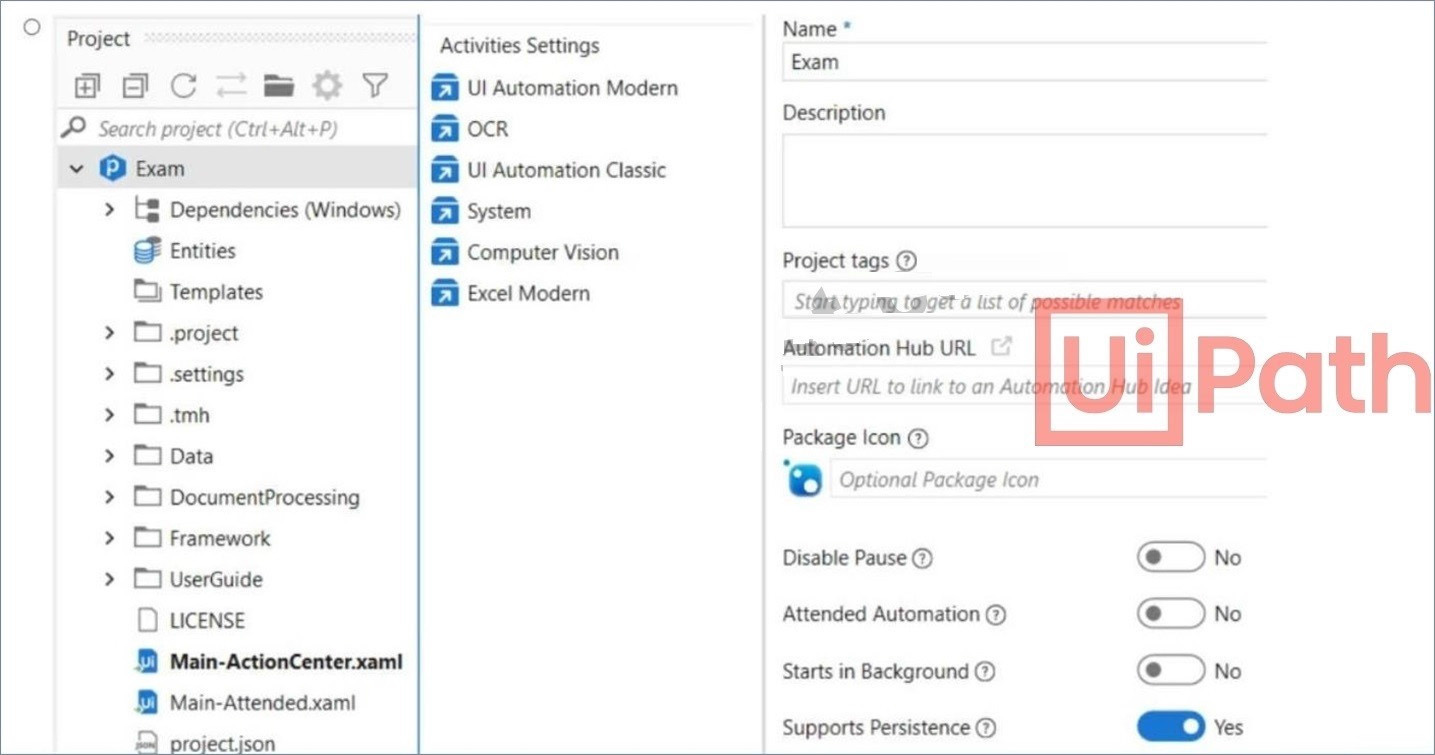1435x755 pixels.
Task: Show help for Supports Persistence
Action: coord(987,728)
